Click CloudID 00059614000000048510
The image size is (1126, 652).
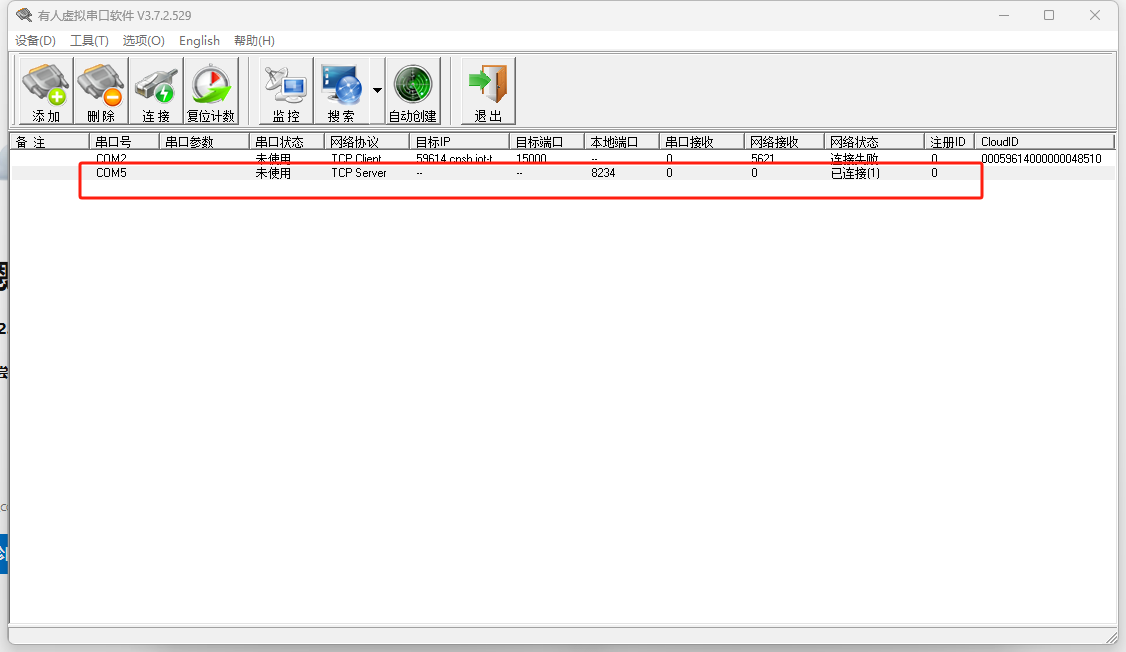[x=1041, y=158]
